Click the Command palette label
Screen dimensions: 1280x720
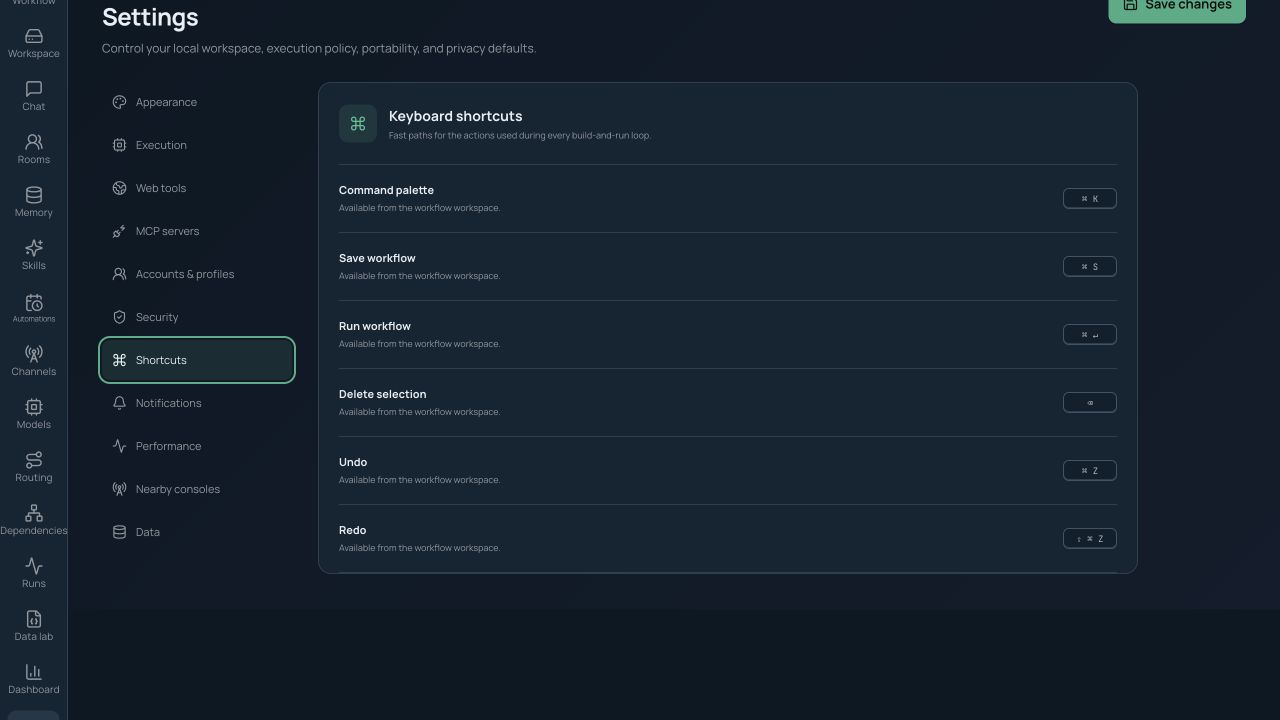click(x=386, y=190)
